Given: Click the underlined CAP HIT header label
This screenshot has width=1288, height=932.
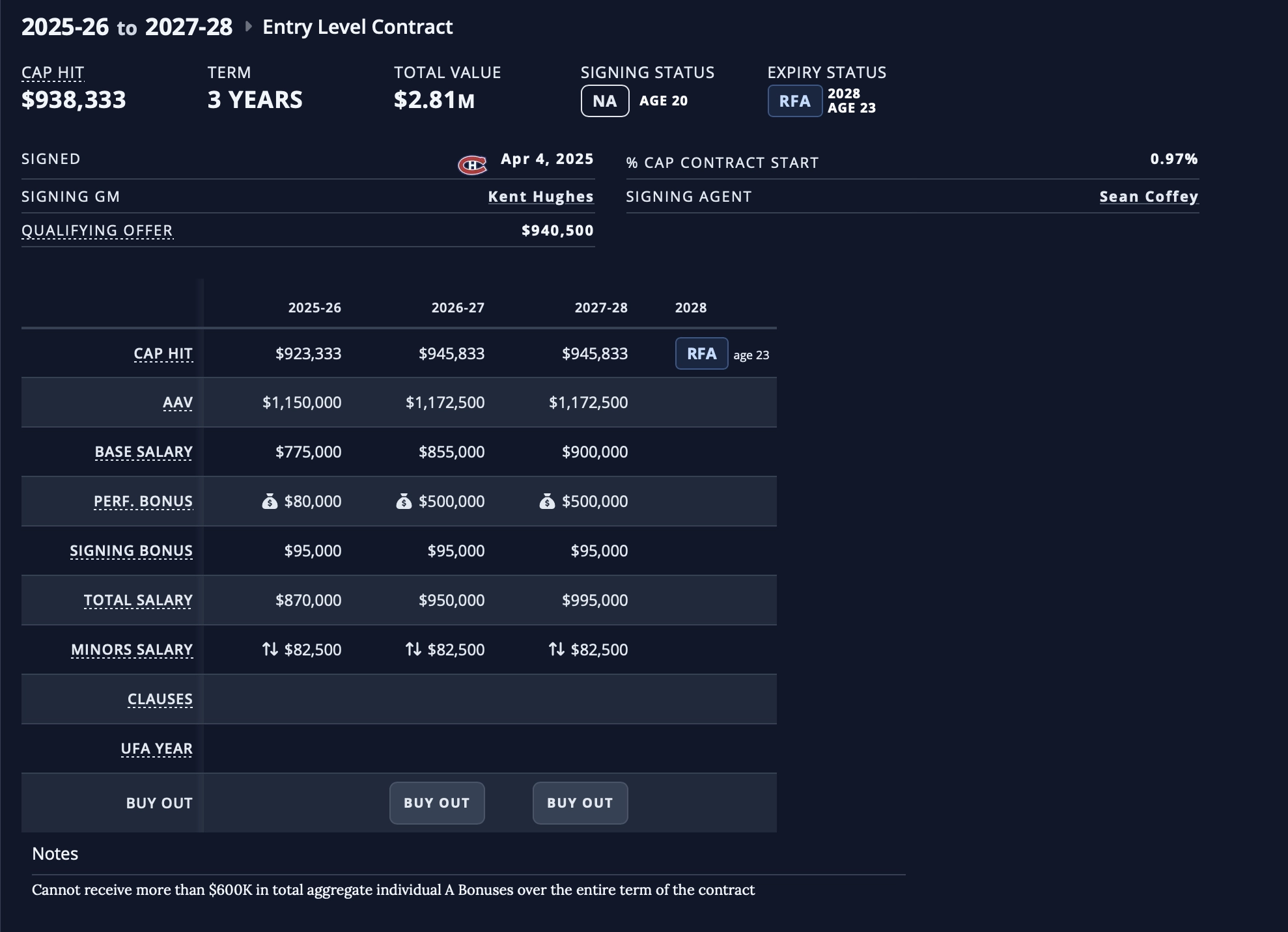Looking at the screenshot, I should tap(53, 73).
